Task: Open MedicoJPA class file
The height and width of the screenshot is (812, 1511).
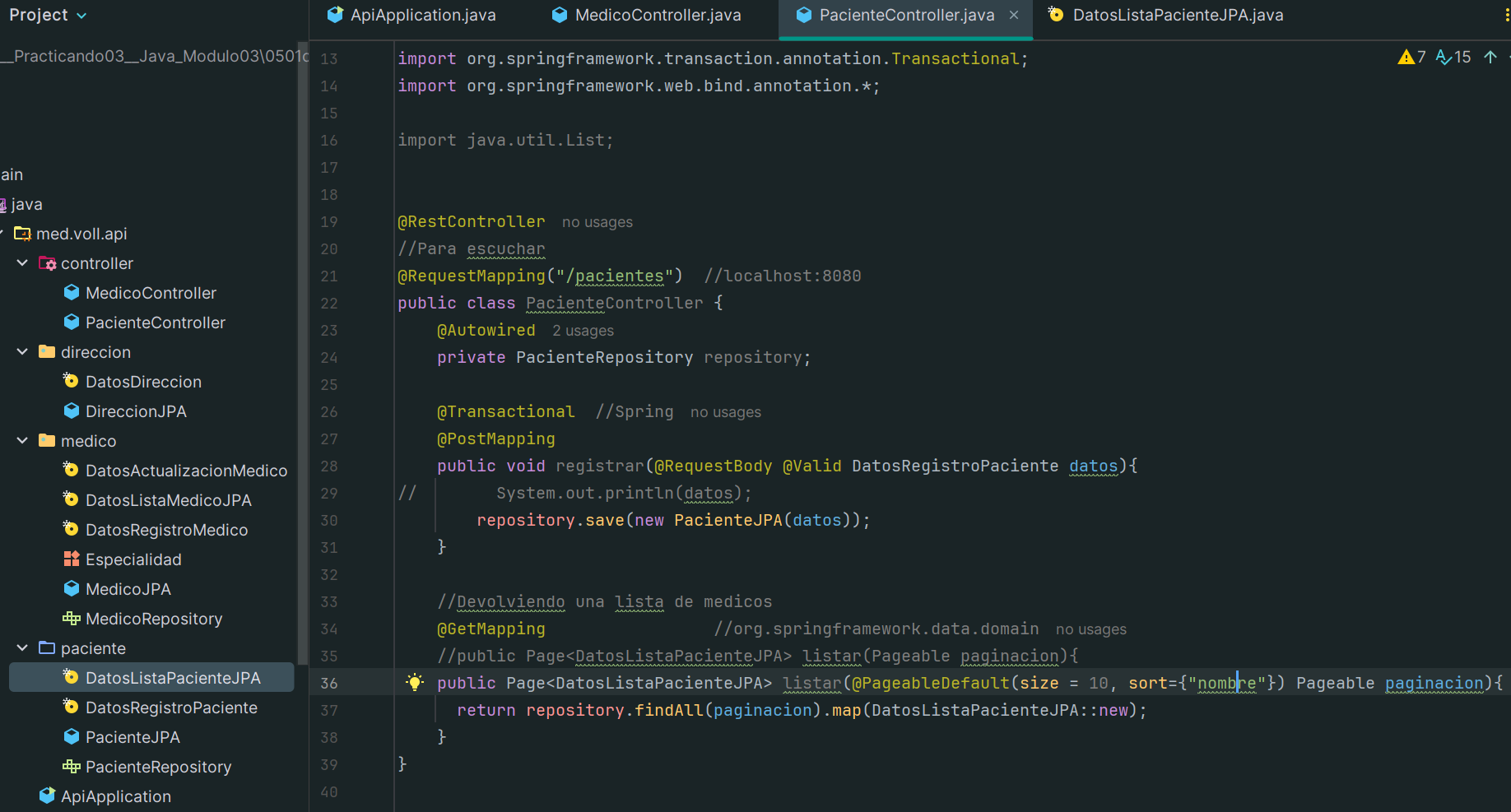Action: [x=128, y=589]
